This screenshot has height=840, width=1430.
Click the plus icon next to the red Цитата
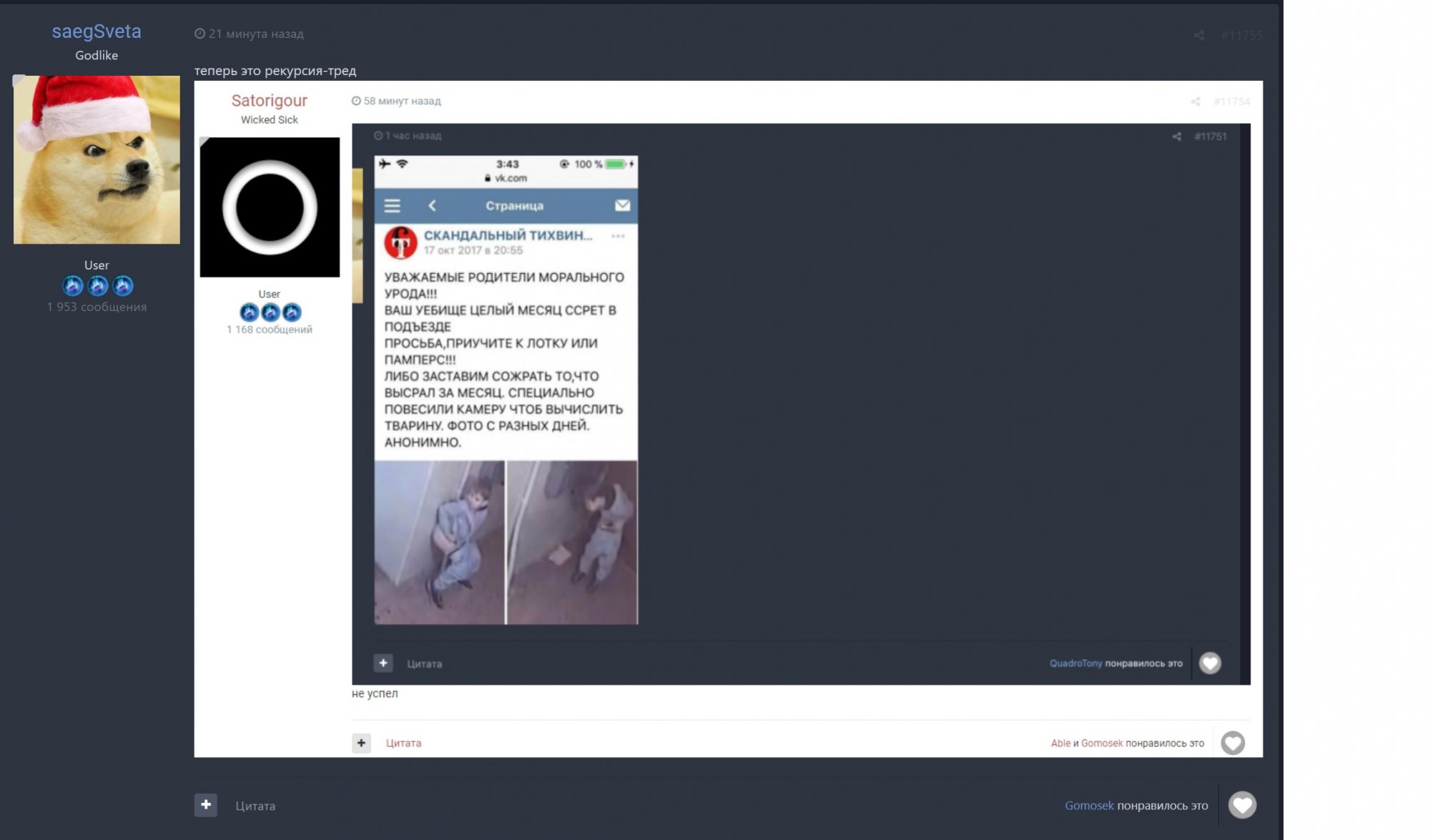pos(361,743)
